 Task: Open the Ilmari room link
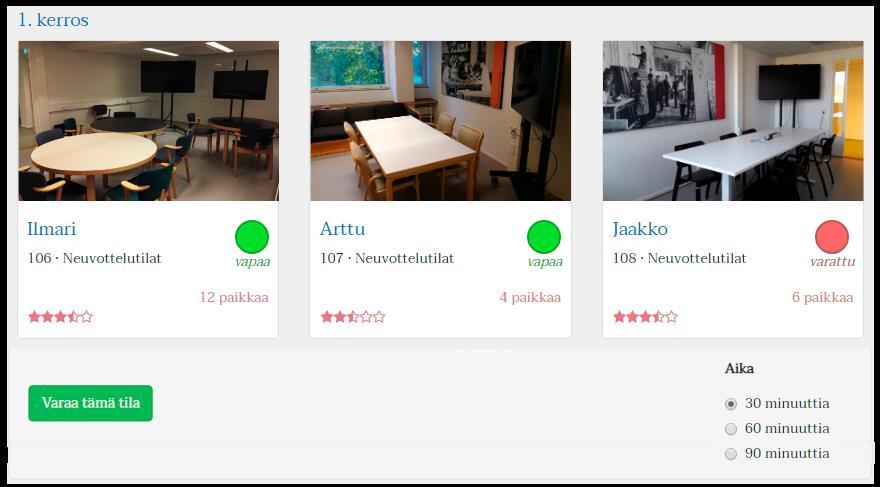[52, 229]
